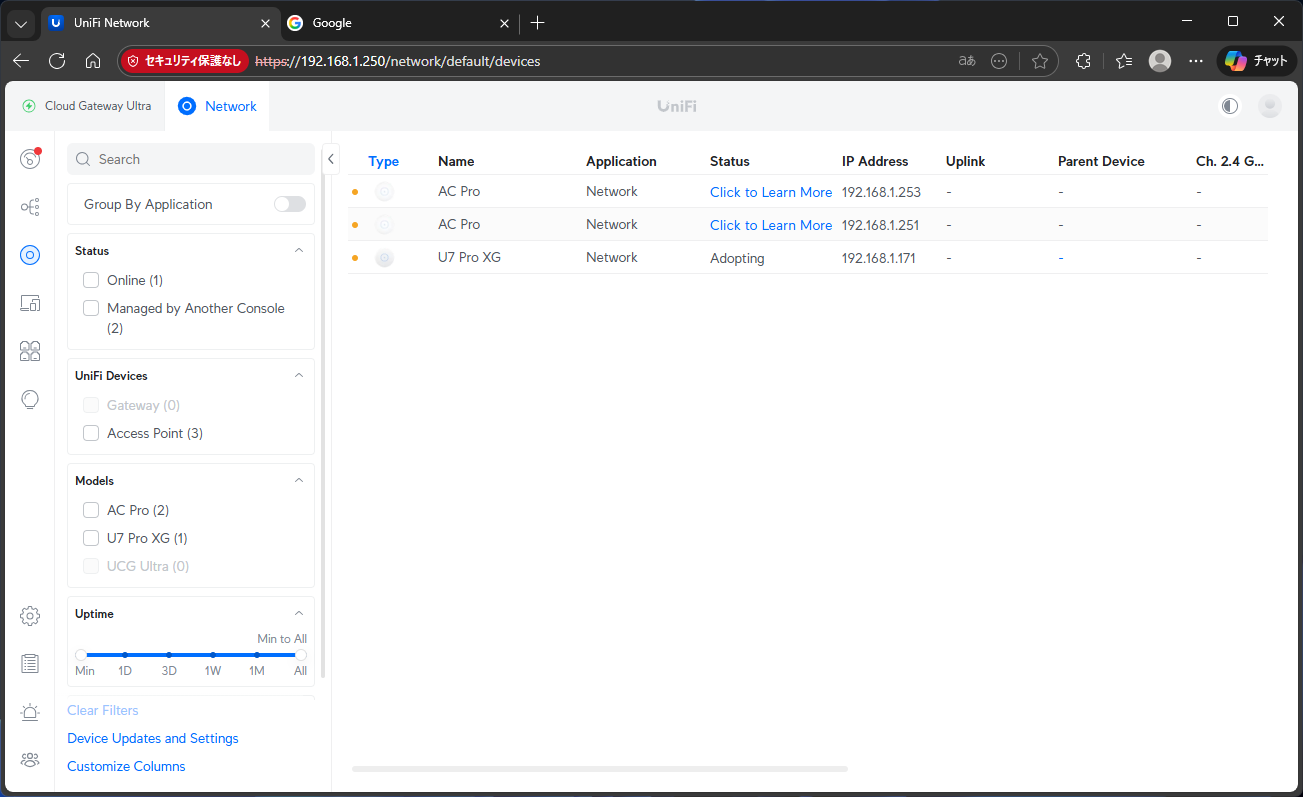Click the 1W point on Uptime slider
Image resolution: width=1303 pixels, height=797 pixels.
click(x=213, y=655)
